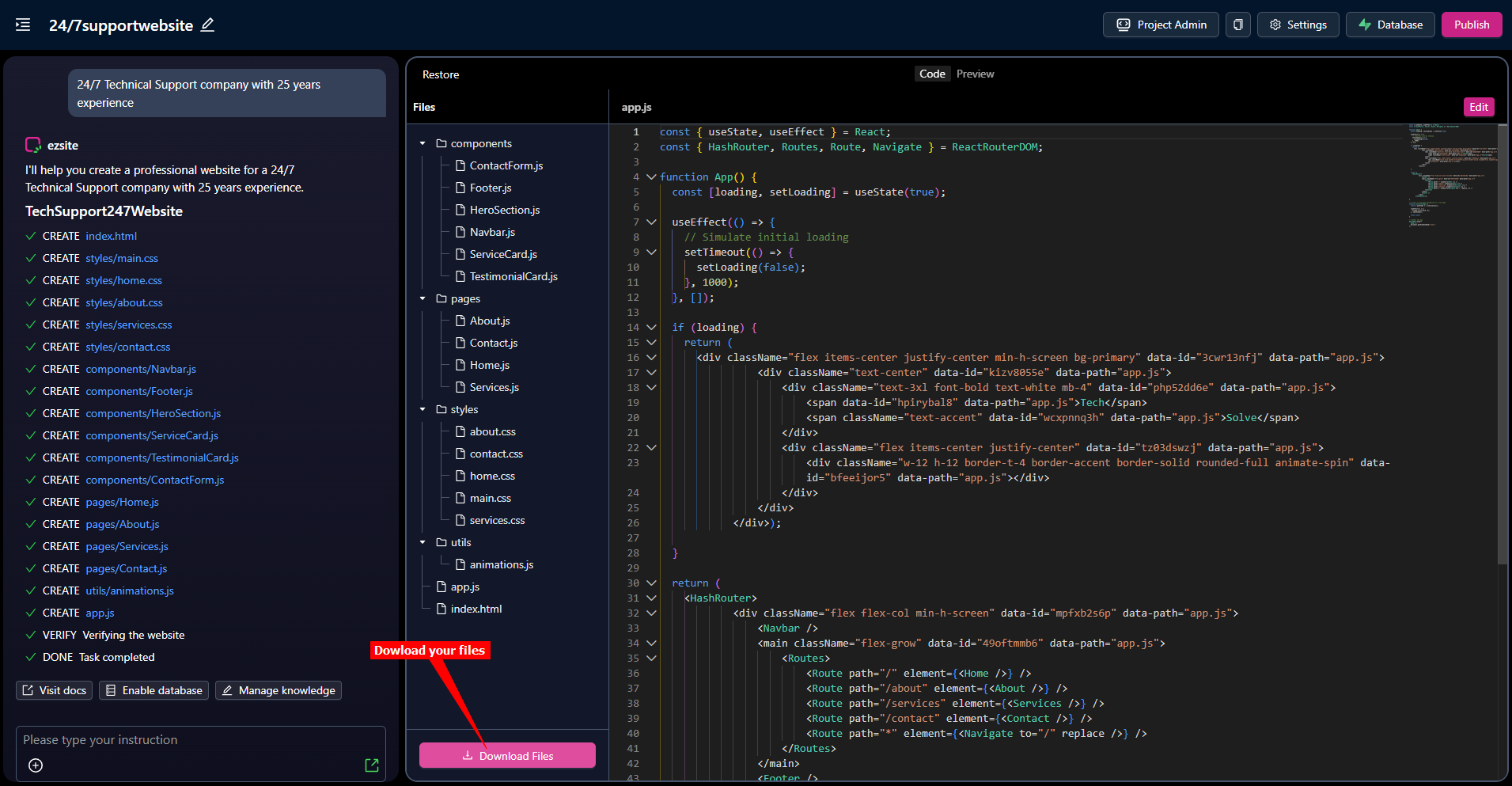1512x786 pixels.
Task: Collapse the utils folder arrow
Action: pyautogui.click(x=423, y=542)
